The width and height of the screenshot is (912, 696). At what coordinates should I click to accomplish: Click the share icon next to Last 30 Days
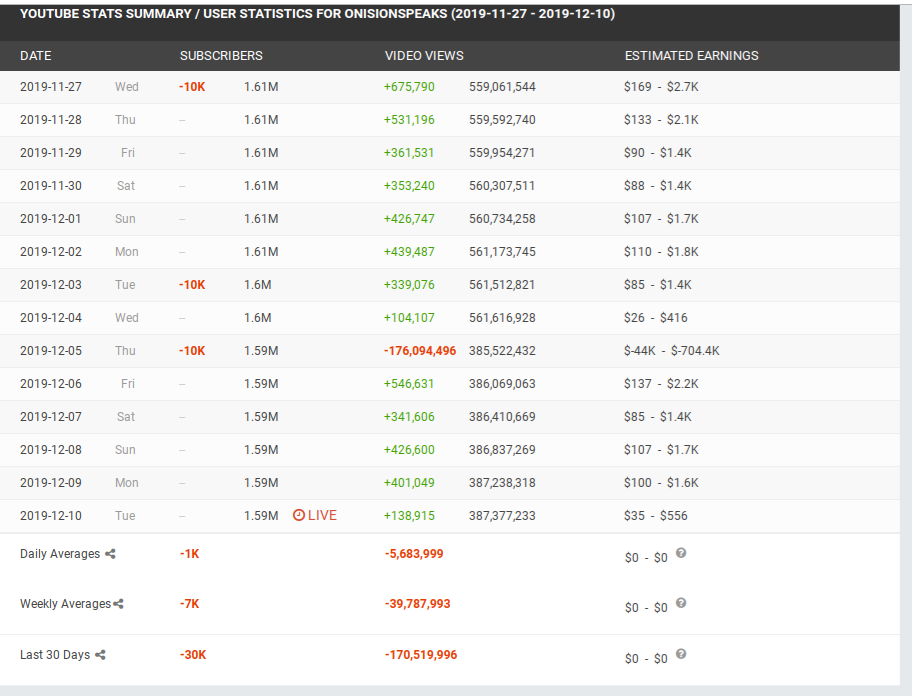100,655
